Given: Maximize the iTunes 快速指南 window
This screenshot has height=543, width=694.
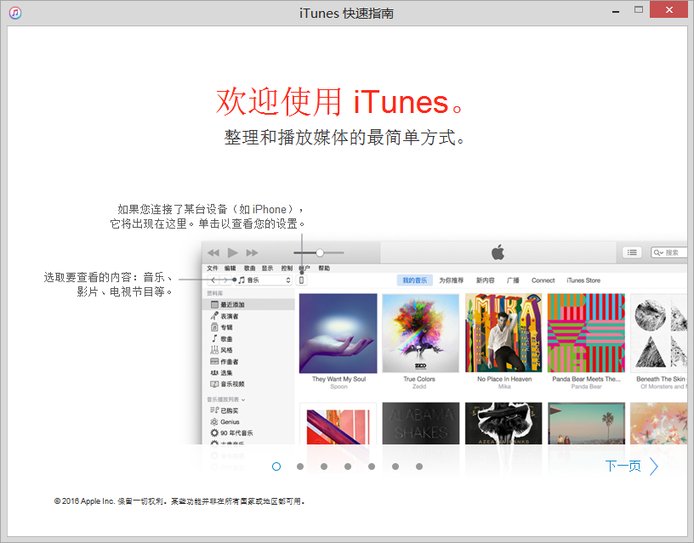Looking at the screenshot, I should (x=638, y=10).
